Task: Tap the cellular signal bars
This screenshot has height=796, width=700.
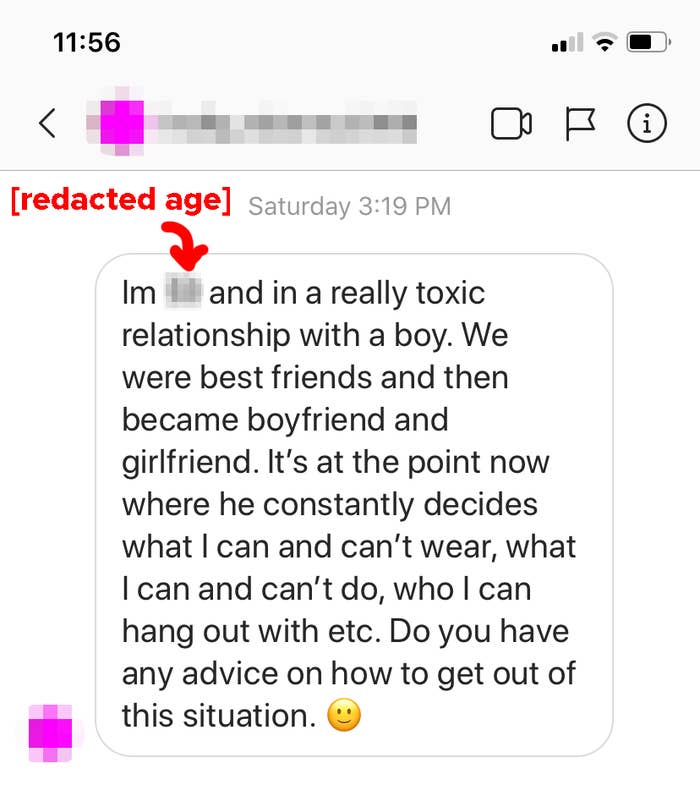Action: click(x=568, y=42)
